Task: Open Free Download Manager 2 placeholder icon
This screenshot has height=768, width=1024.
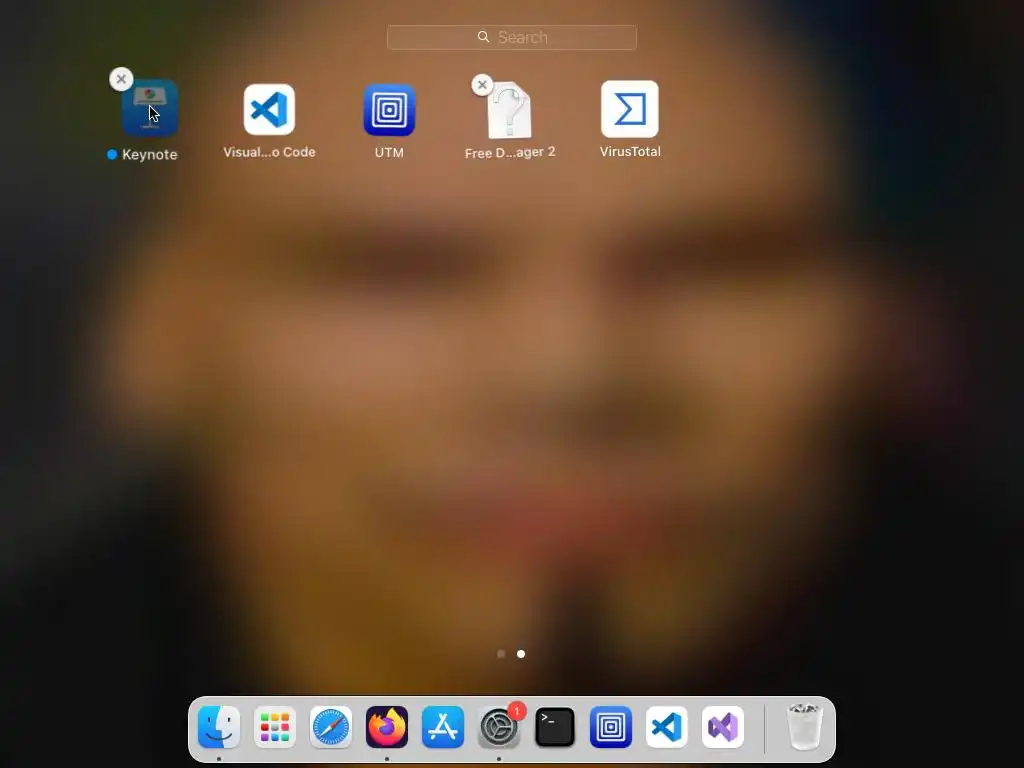Action: click(x=509, y=110)
